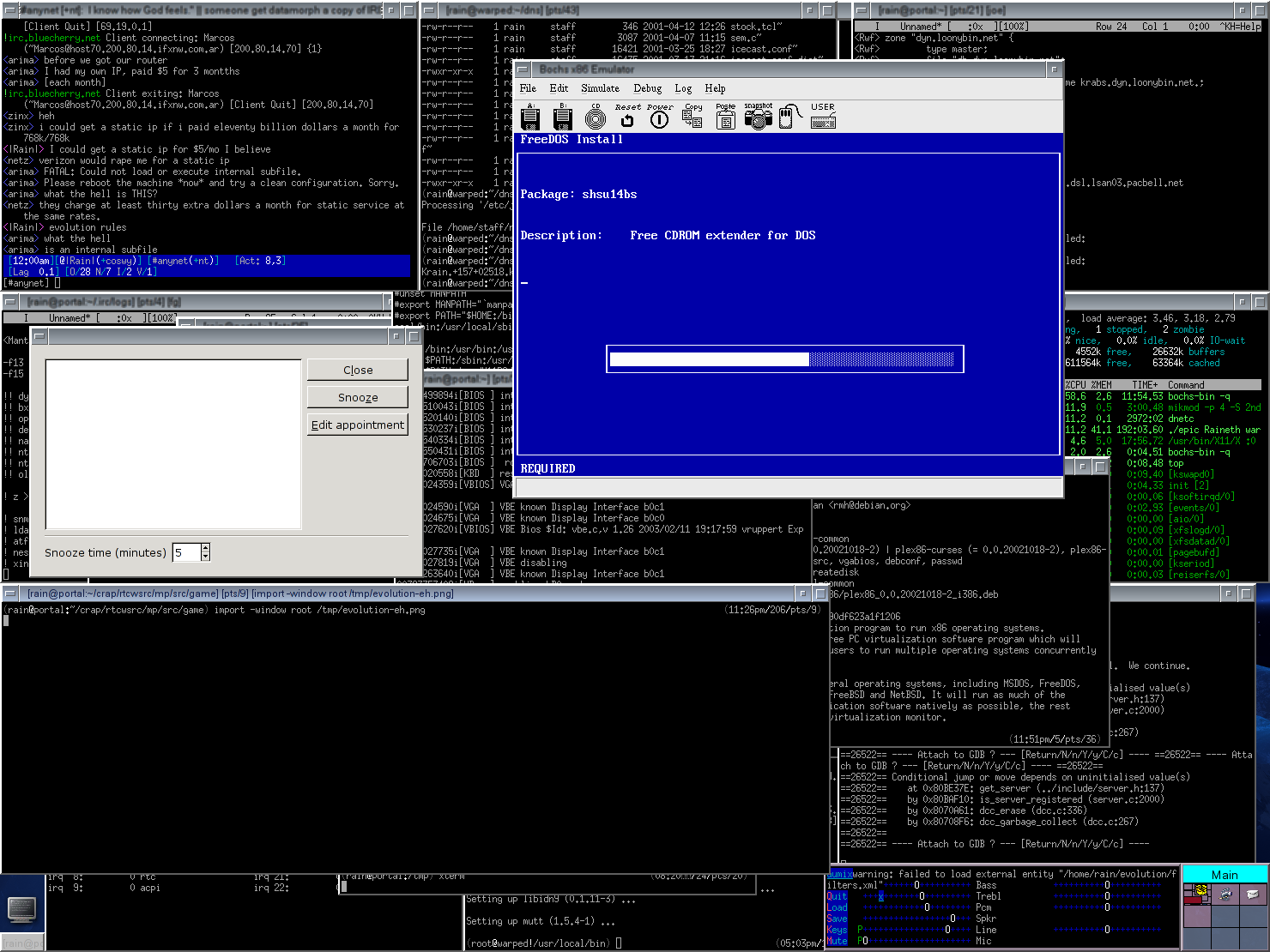Click Close in the appointment reminder dialog
1270x952 pixels.
pyautogui.click(x=358, y=370)
